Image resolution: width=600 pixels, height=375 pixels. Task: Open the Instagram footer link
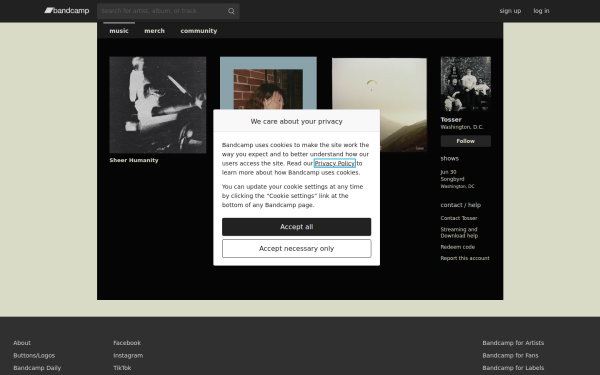point(128,355)
